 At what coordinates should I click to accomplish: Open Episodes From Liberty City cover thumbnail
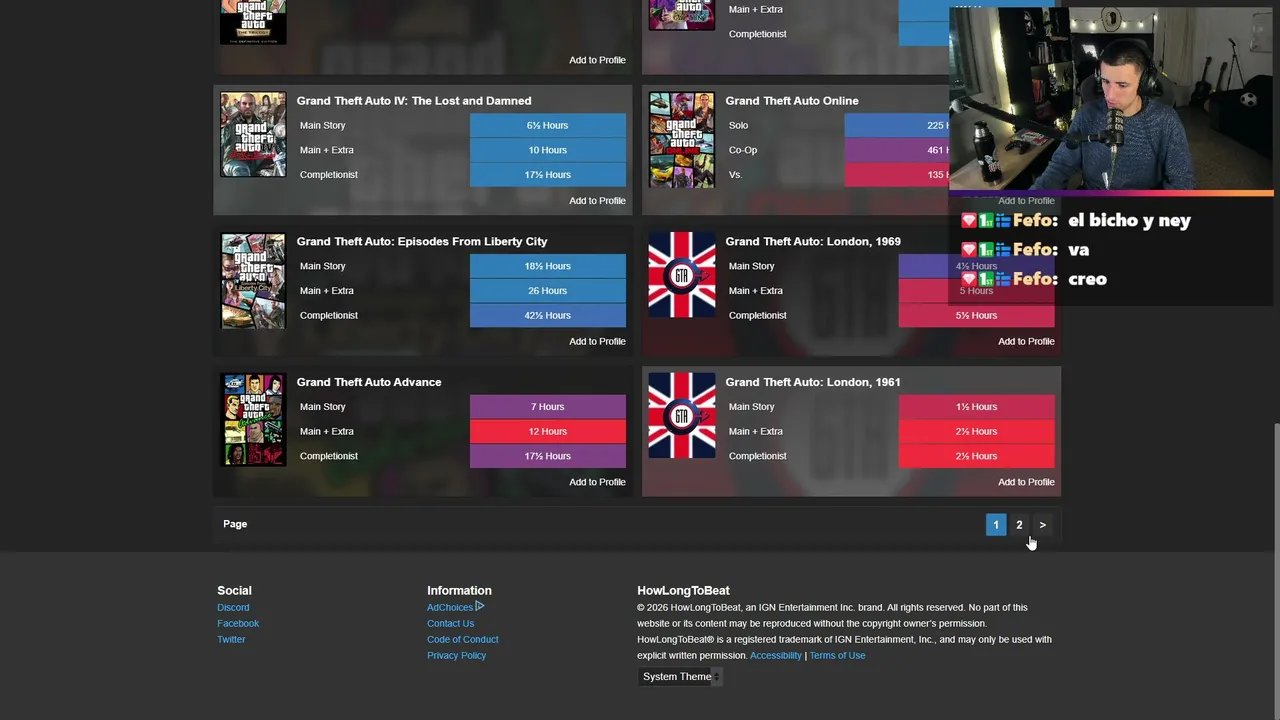(253, 281)
